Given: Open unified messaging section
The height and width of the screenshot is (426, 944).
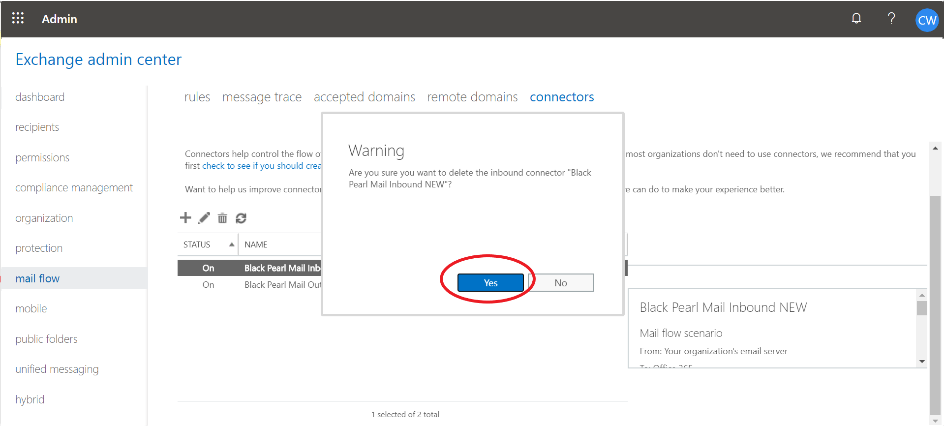Looking at the screenshot, I should click(x=57, y=369).
